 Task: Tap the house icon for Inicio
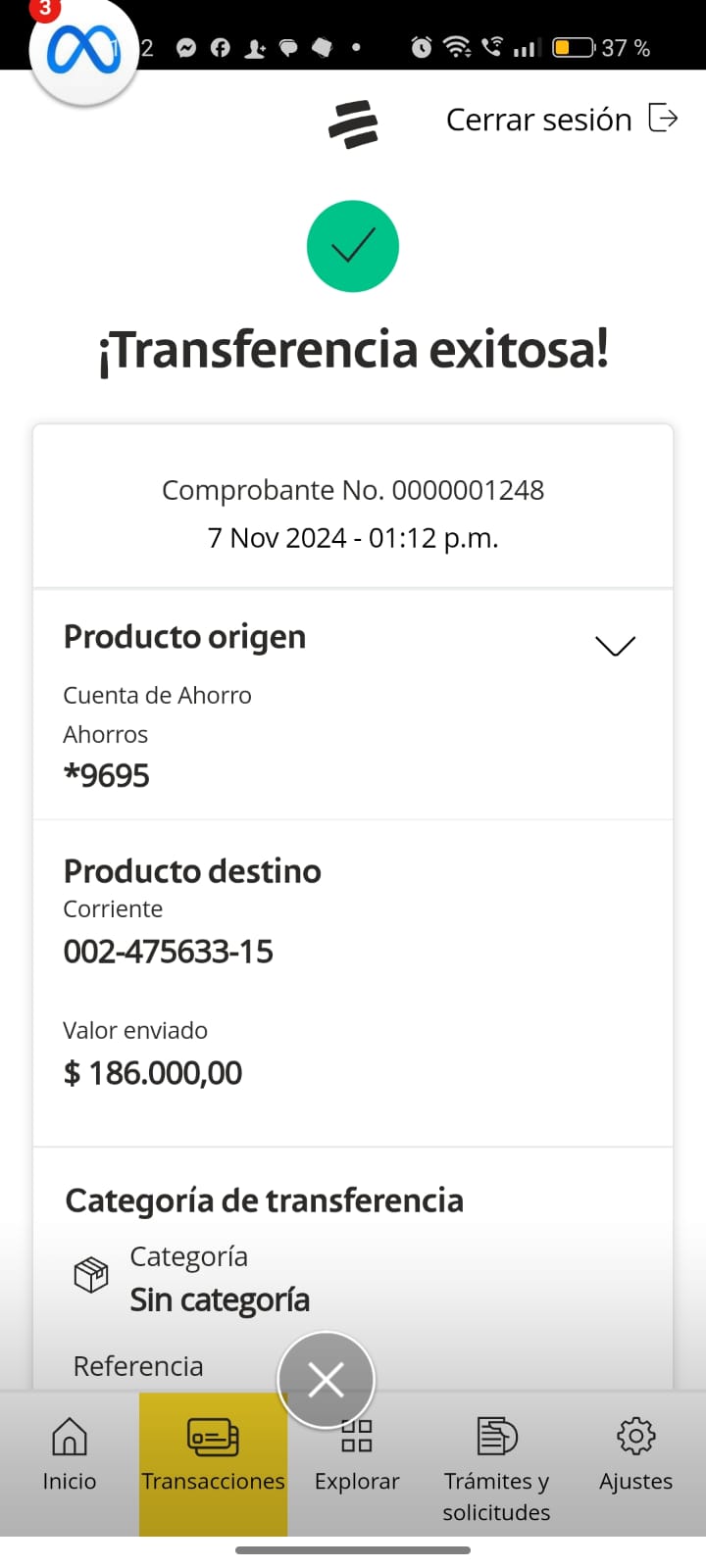tap(69, 1437)
